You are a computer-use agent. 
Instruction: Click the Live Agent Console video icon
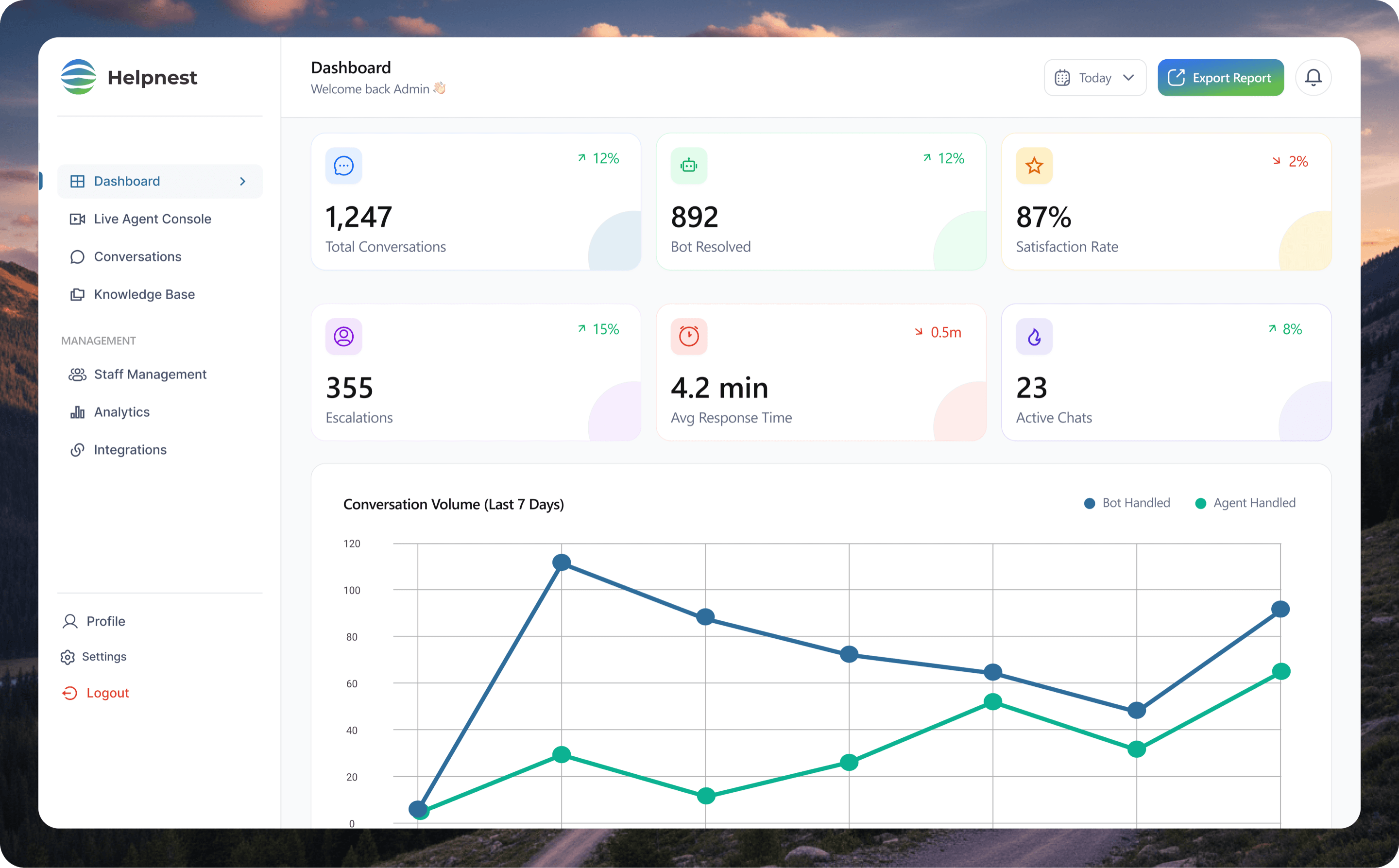pyautogui.click(x=77, y=219)
